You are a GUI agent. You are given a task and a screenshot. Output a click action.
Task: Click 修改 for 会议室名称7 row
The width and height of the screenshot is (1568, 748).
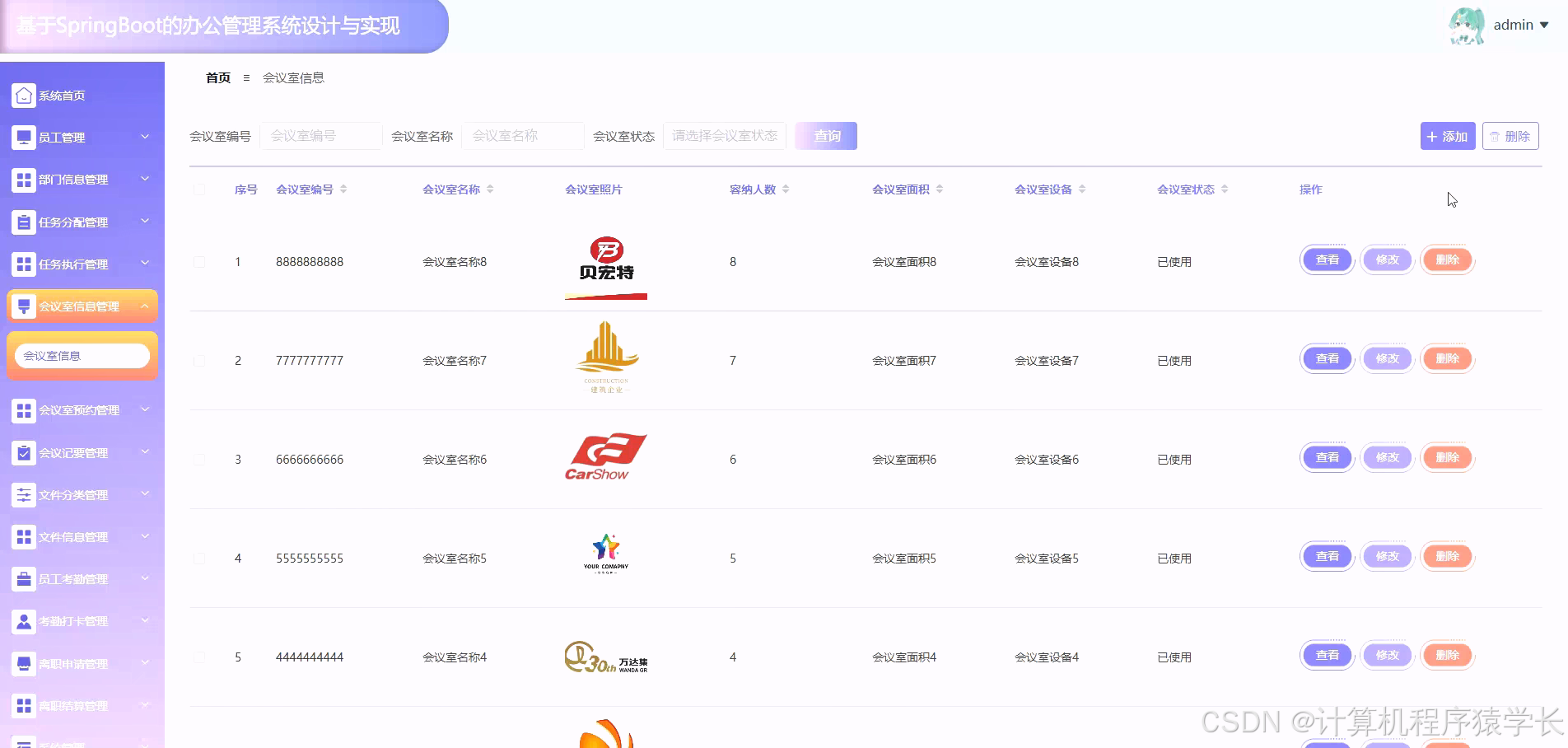1388,359
